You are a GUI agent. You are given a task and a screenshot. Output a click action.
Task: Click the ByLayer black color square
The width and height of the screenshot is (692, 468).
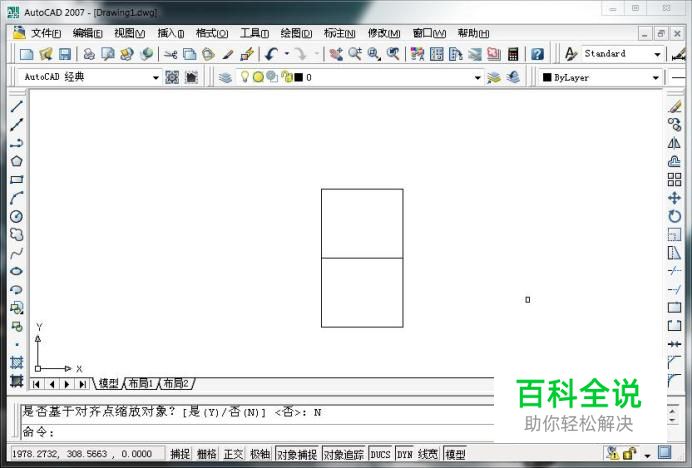547,78
